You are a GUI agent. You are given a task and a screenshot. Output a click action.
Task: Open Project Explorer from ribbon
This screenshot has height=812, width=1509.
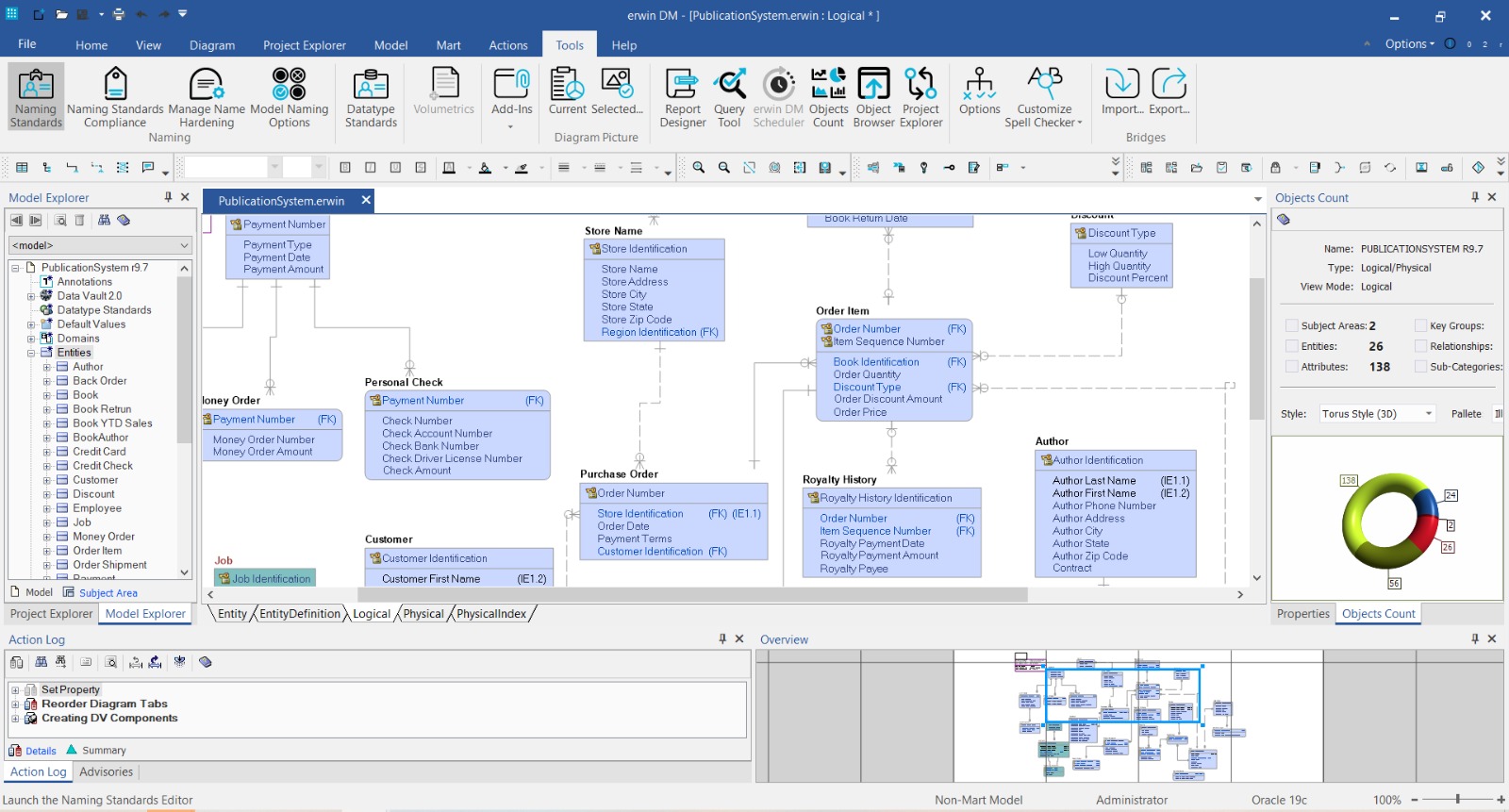tap(920, 97)
